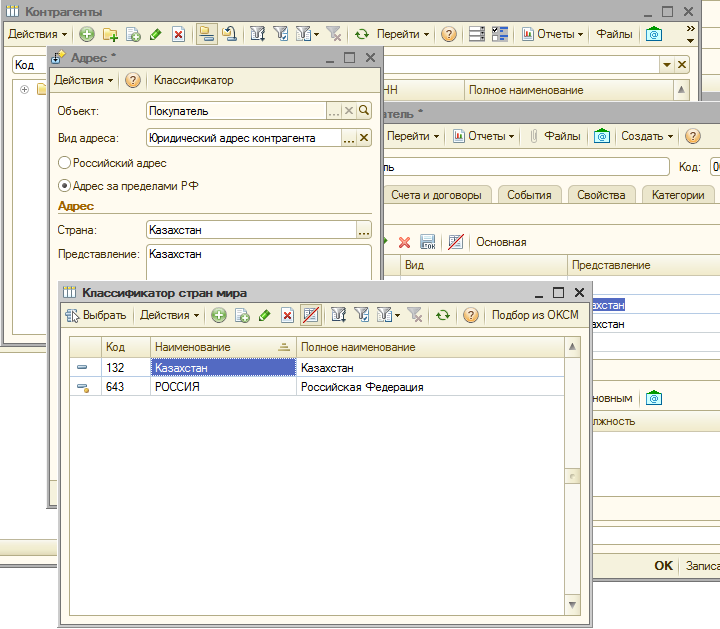The width and height of the screenshot is (720, 629).
Task: Toggle hierarchical view icon in Контрагенты toolbar
Action: tap(205, 34)
